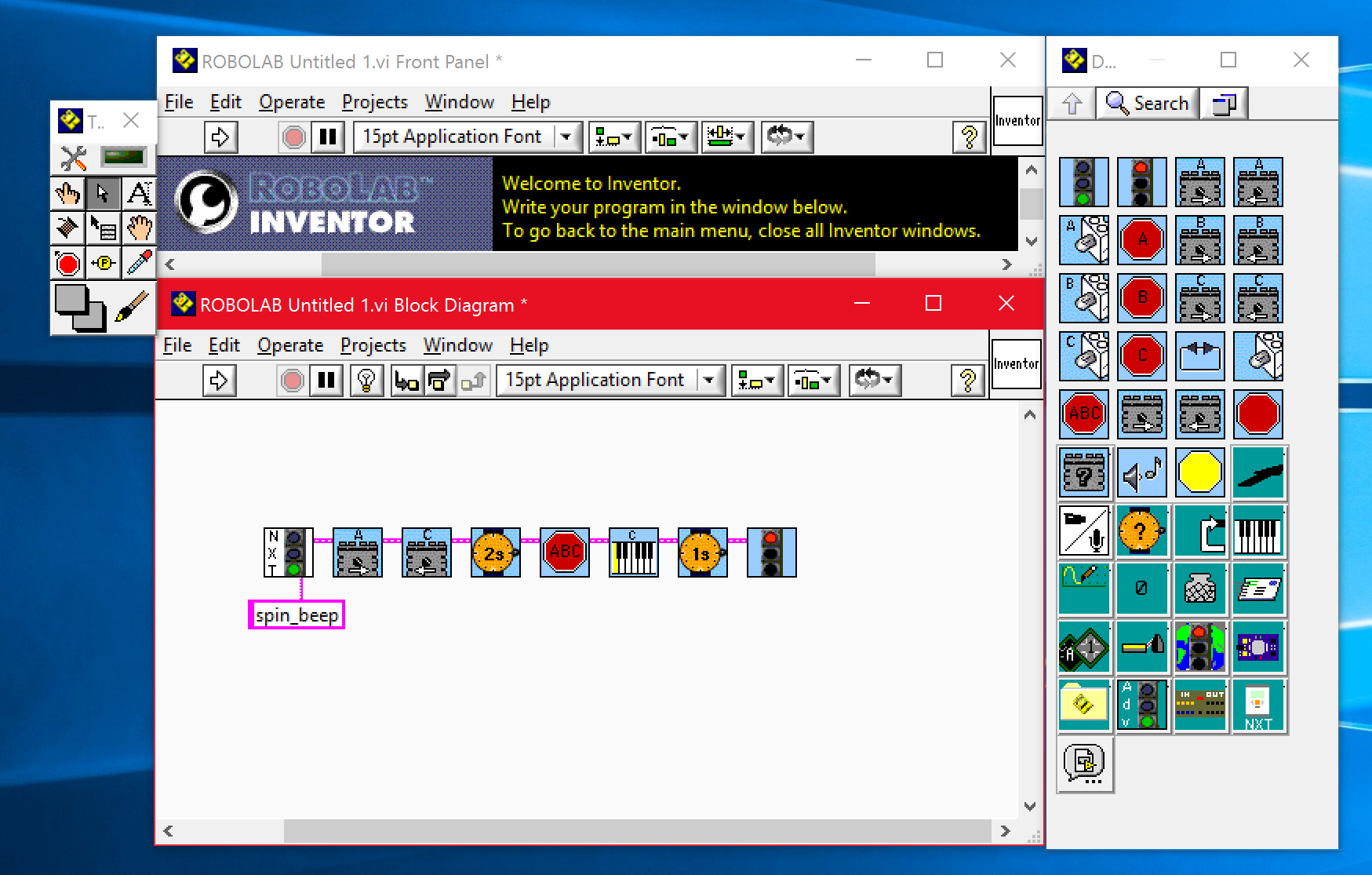Image resolution: width=1372 pixels, height=875 pixels.
Task: Toggle Highlight Execution light bulb
Action: [366, 381]
